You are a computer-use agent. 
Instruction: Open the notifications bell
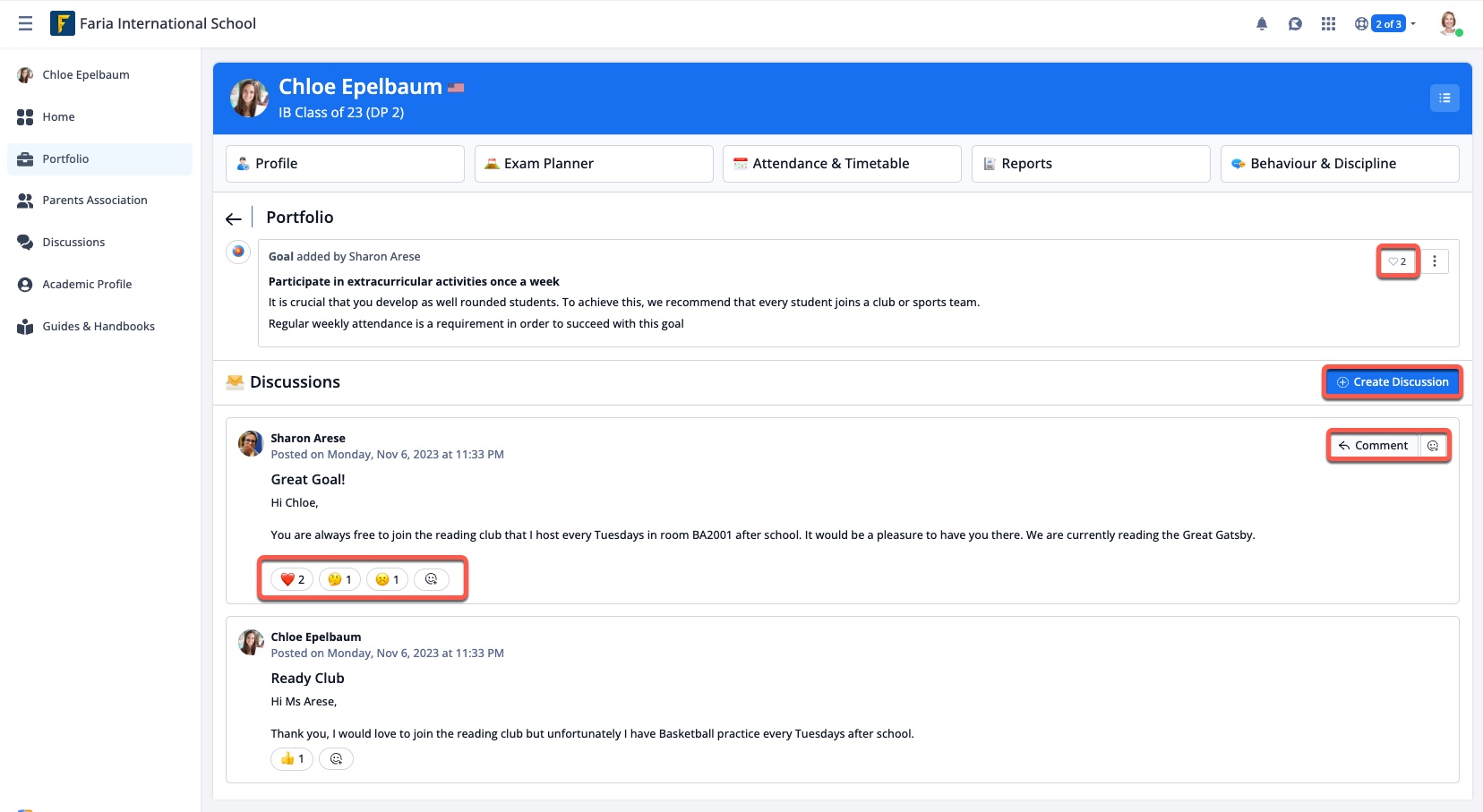[x=1262, y=23]
